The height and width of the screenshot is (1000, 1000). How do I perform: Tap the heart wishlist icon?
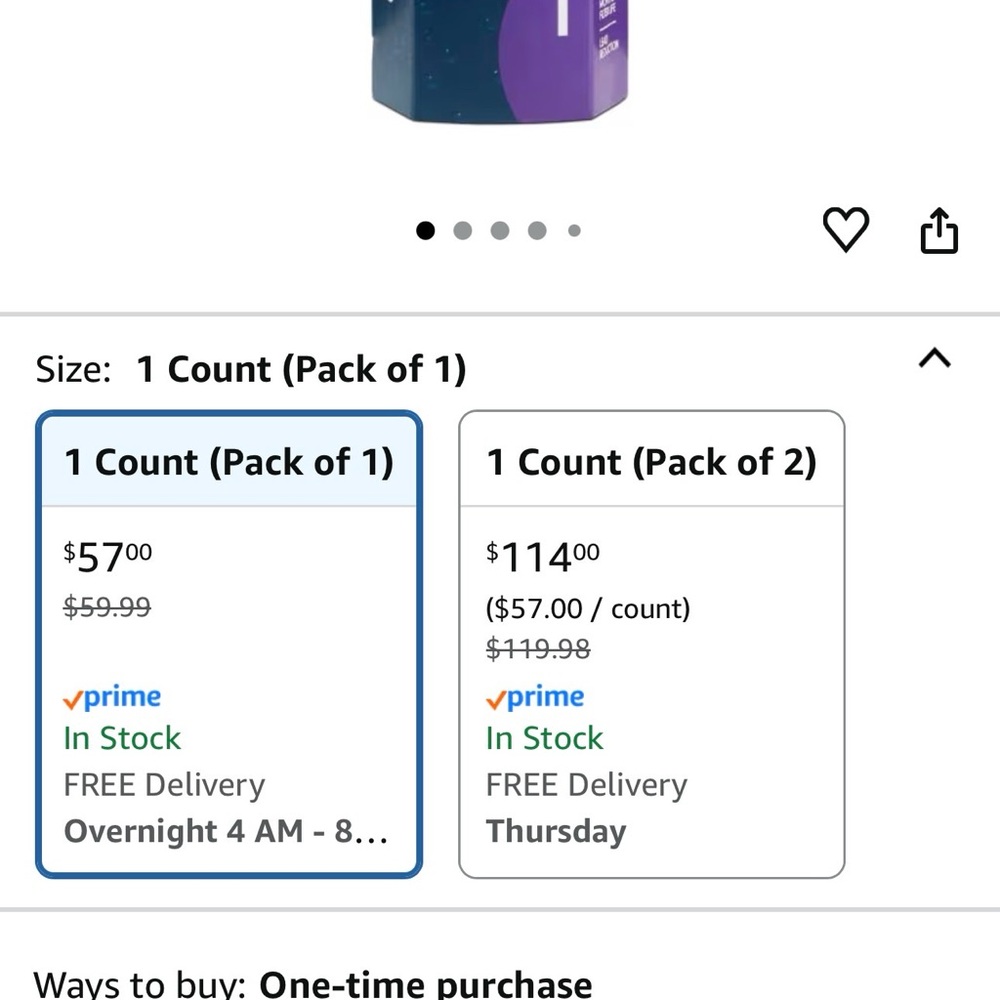coord(846,229)
